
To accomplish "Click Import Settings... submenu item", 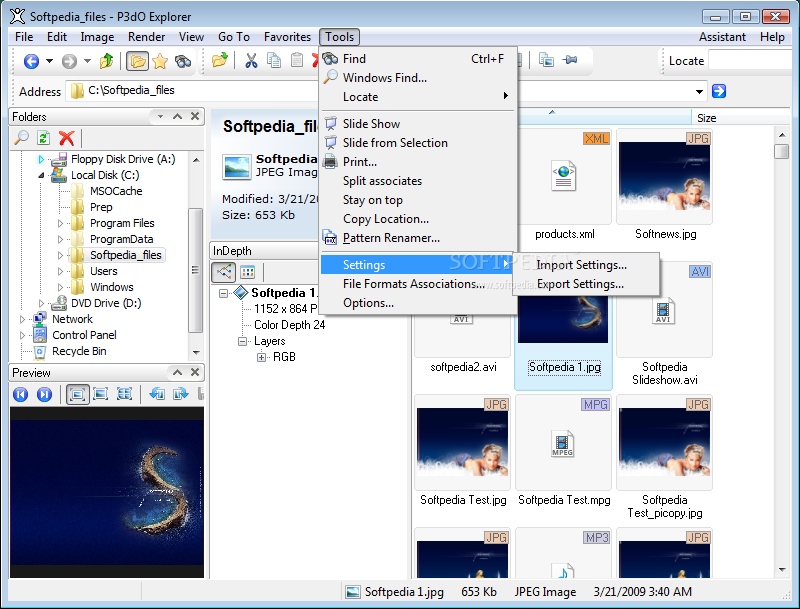I will pos(586,265).
